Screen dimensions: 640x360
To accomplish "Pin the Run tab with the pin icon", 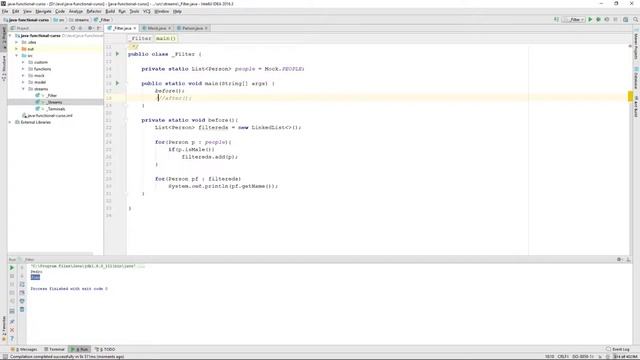I will (x=12, y=322).
